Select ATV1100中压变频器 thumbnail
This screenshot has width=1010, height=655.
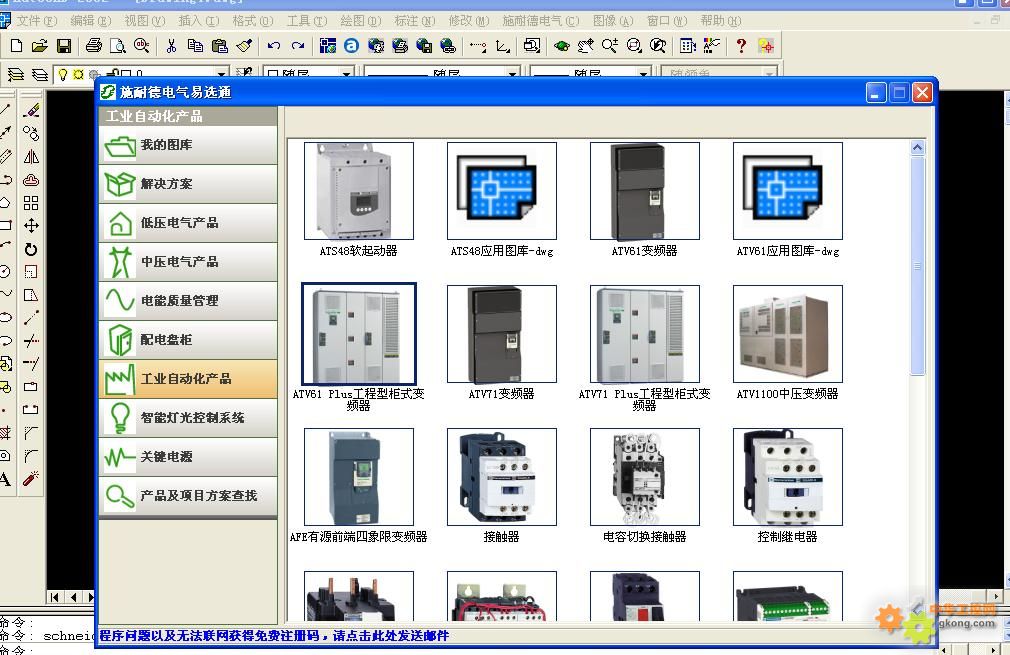click(x=788, y=334)
